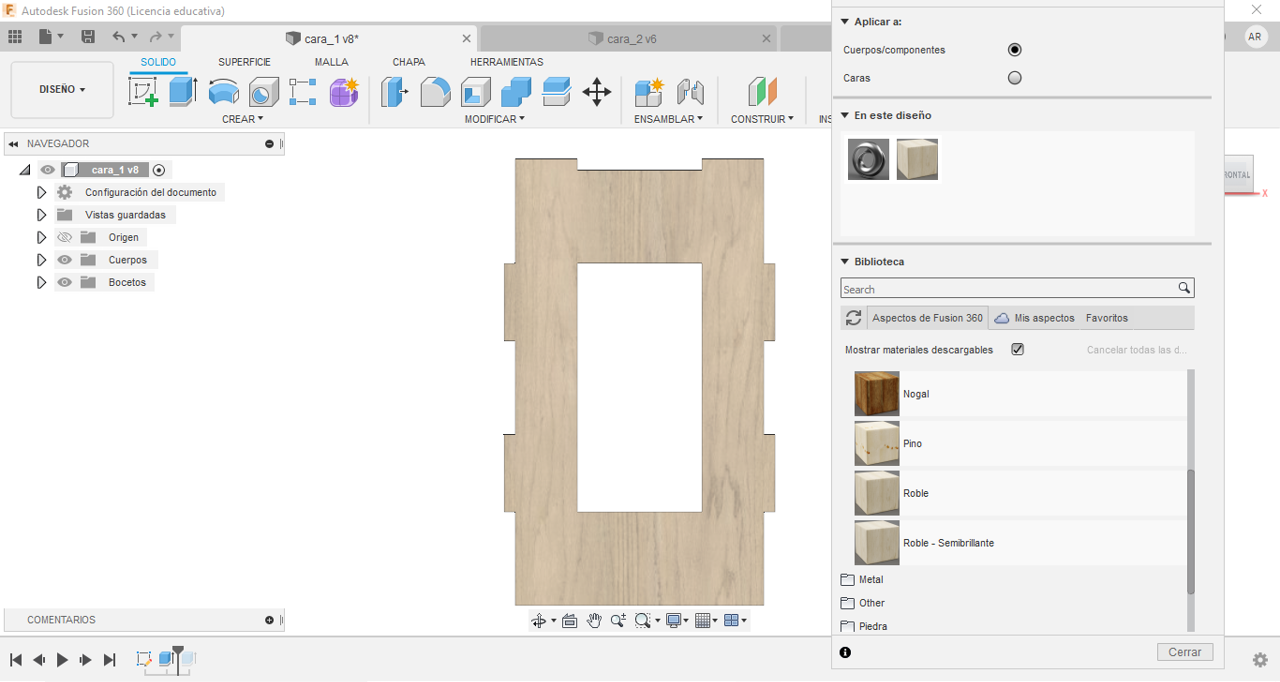Image resolution: width=1280 pixels, height=682 pixels.
Task: Open the DISEÑO workspace dropdown
Action: point(62,89)
